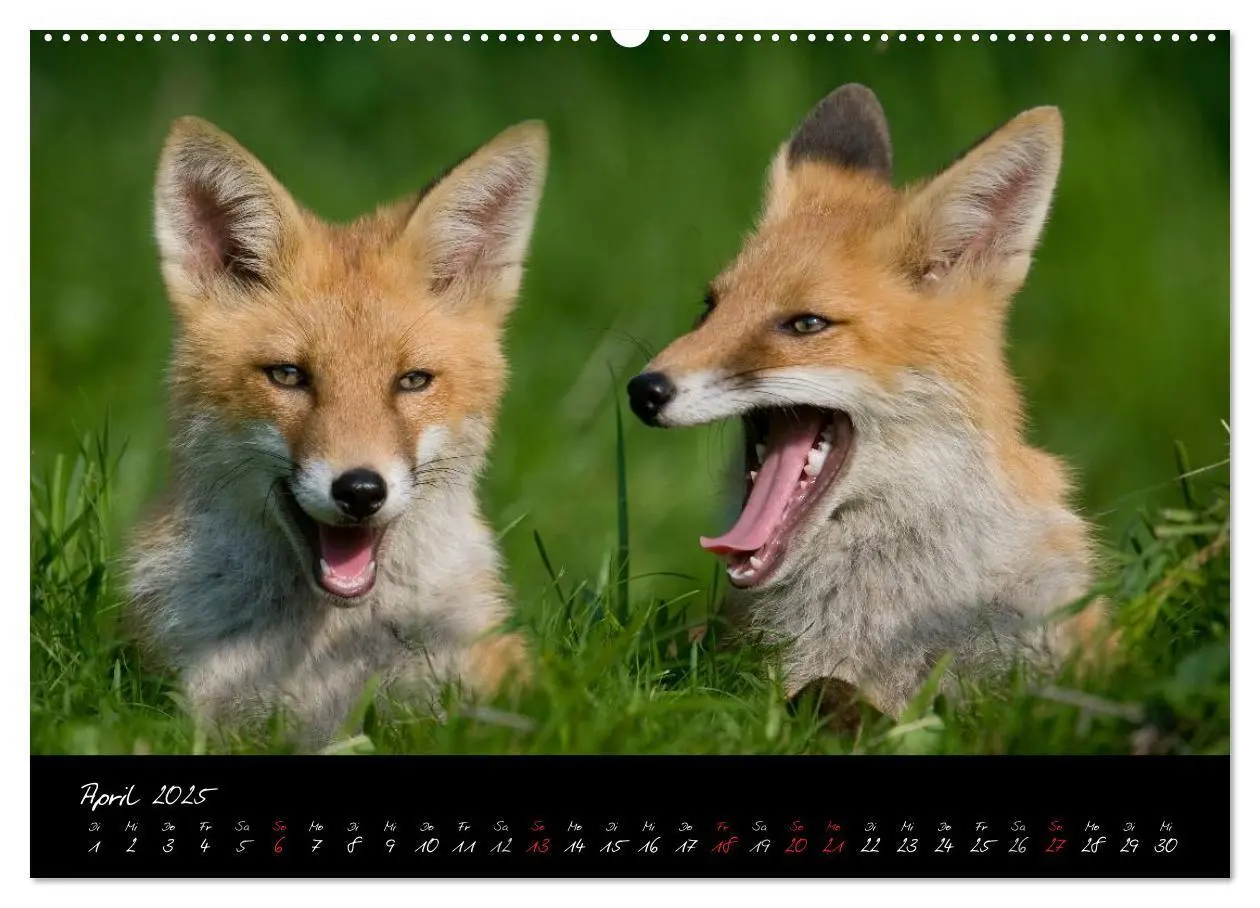The width and height of the screenshot is (1260, 908).
Task: Pick date 23 on the calendar
Action: coord(907,846)
